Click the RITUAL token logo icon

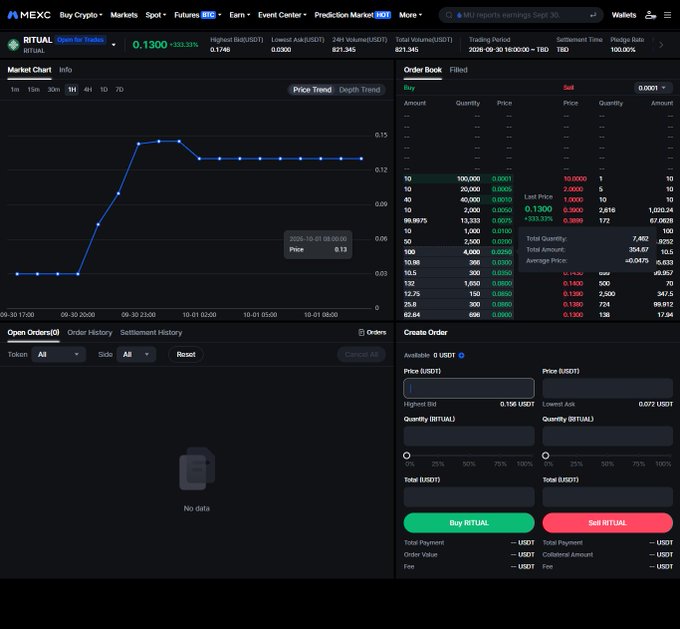click(x=13, y=45)
